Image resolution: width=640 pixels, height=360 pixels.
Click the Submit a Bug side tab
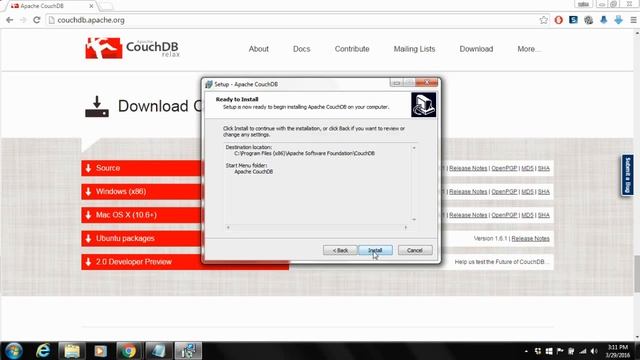[x=627, y=175]
